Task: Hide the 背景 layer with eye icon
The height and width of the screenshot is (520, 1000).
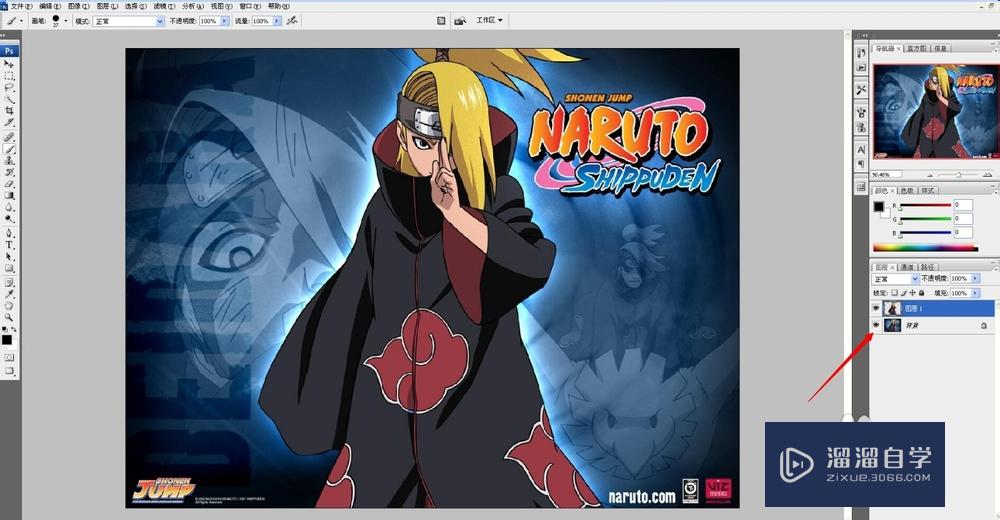Action: [876, 325]
